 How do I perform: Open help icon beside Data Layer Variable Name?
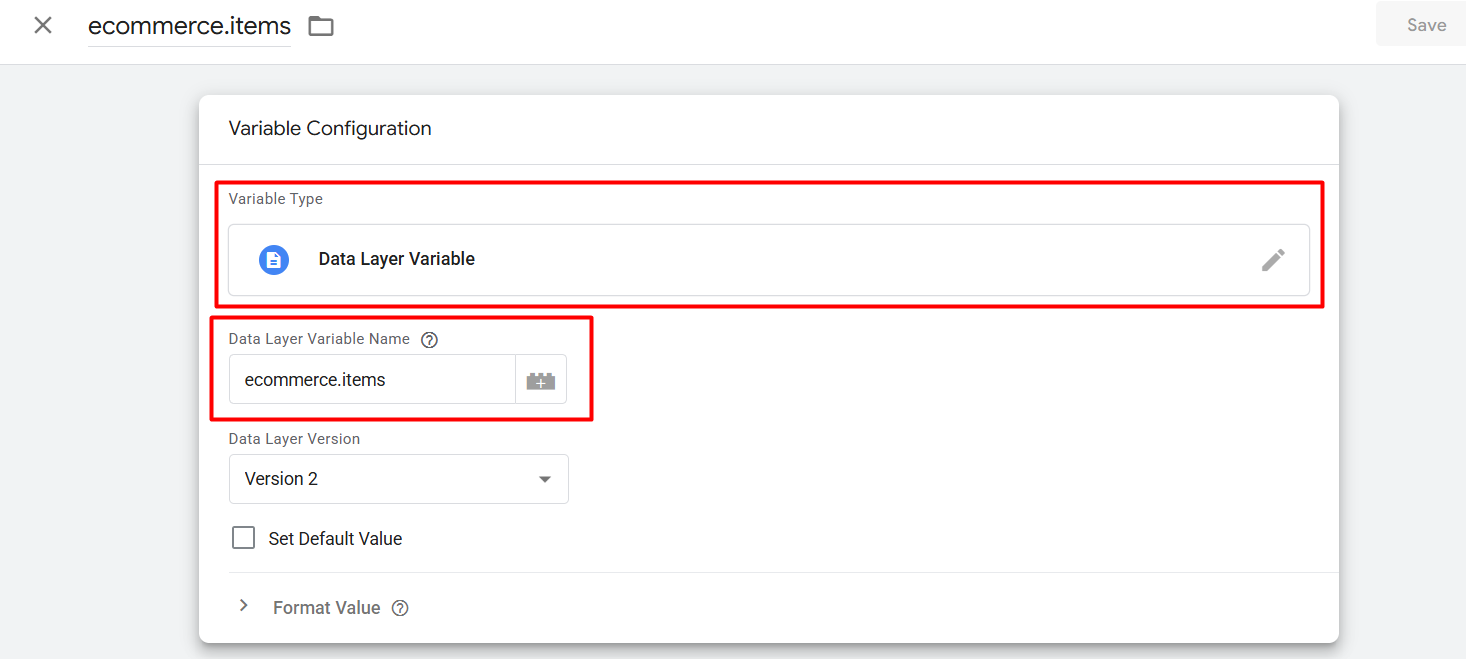429,340
